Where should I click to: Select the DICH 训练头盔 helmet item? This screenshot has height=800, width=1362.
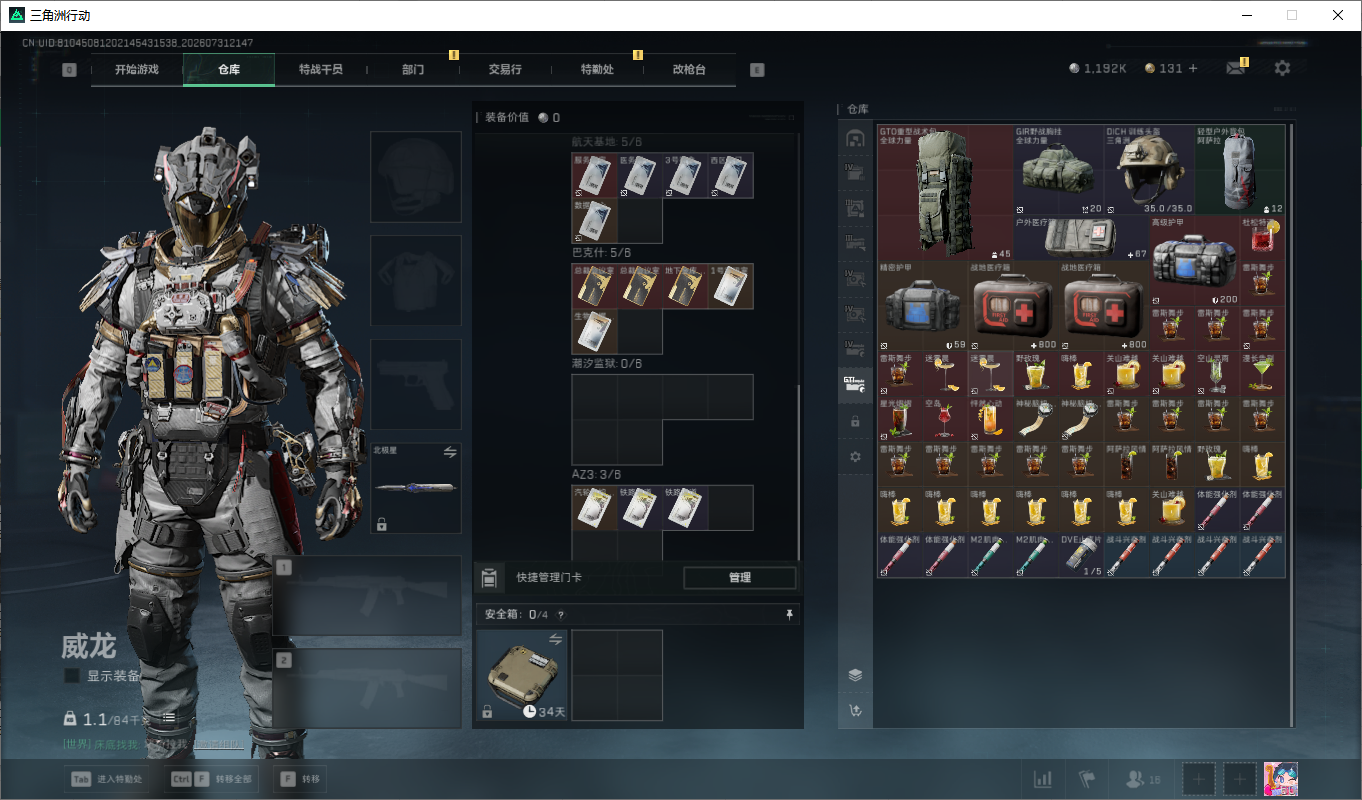point(1148,170)
